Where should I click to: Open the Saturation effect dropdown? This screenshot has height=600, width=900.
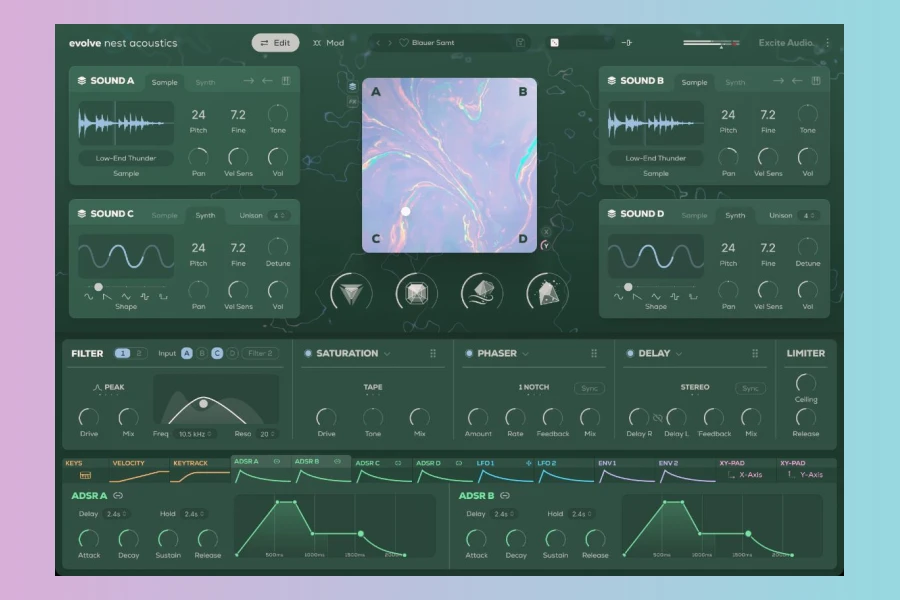387,354
